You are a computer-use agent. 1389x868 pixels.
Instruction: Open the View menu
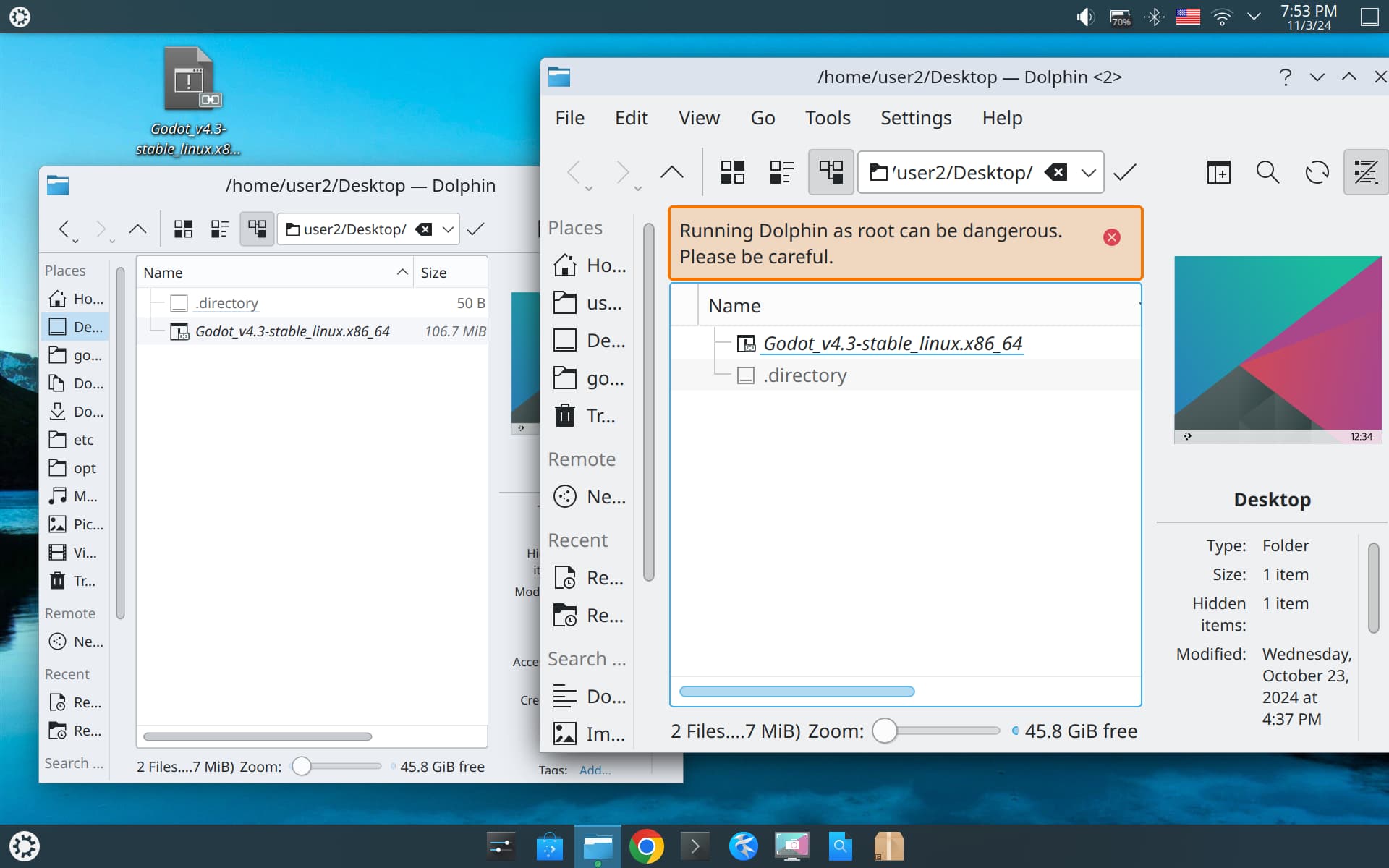click(x=699, y=118)
